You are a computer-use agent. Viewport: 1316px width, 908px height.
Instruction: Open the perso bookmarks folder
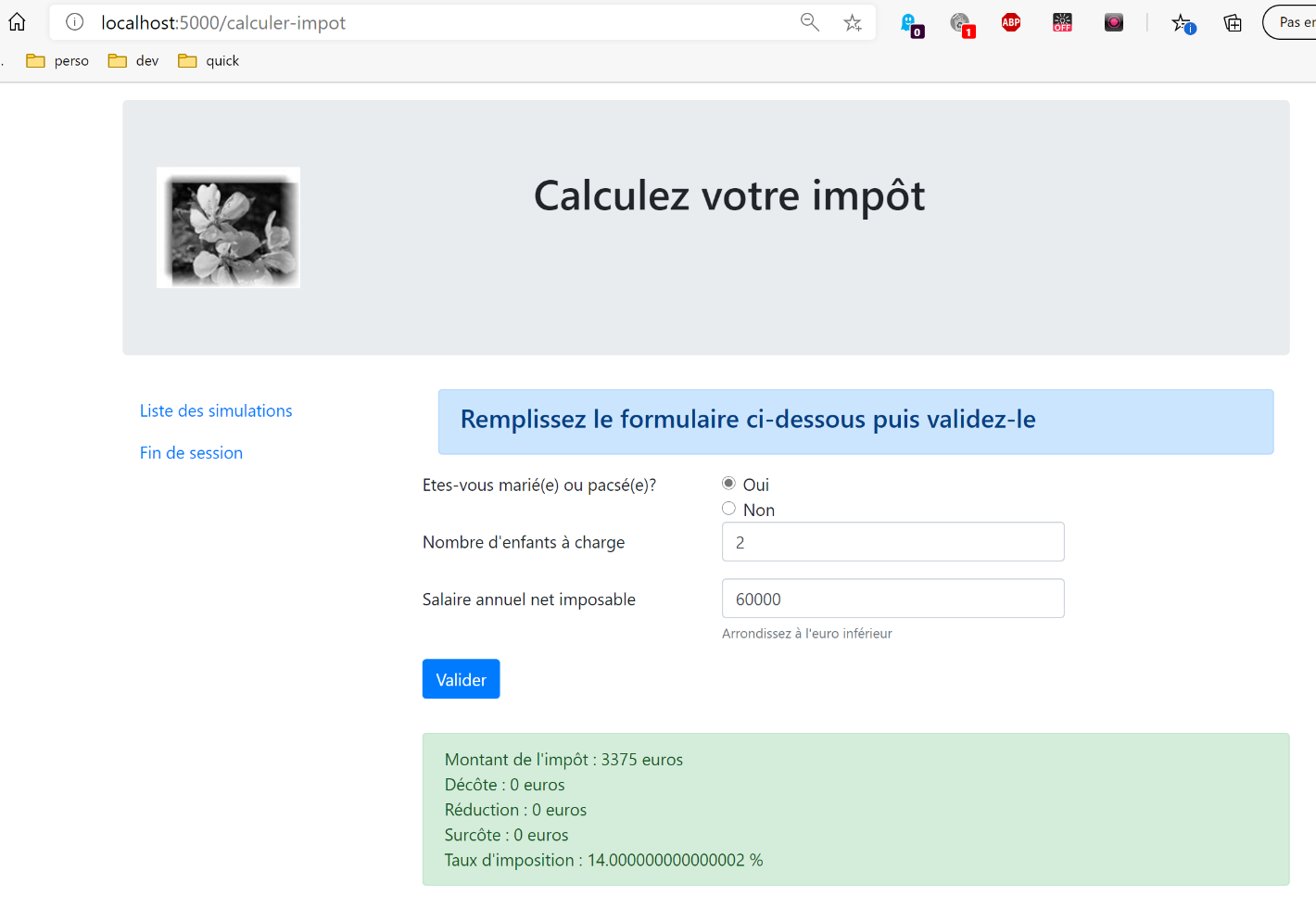click(58, 61)
